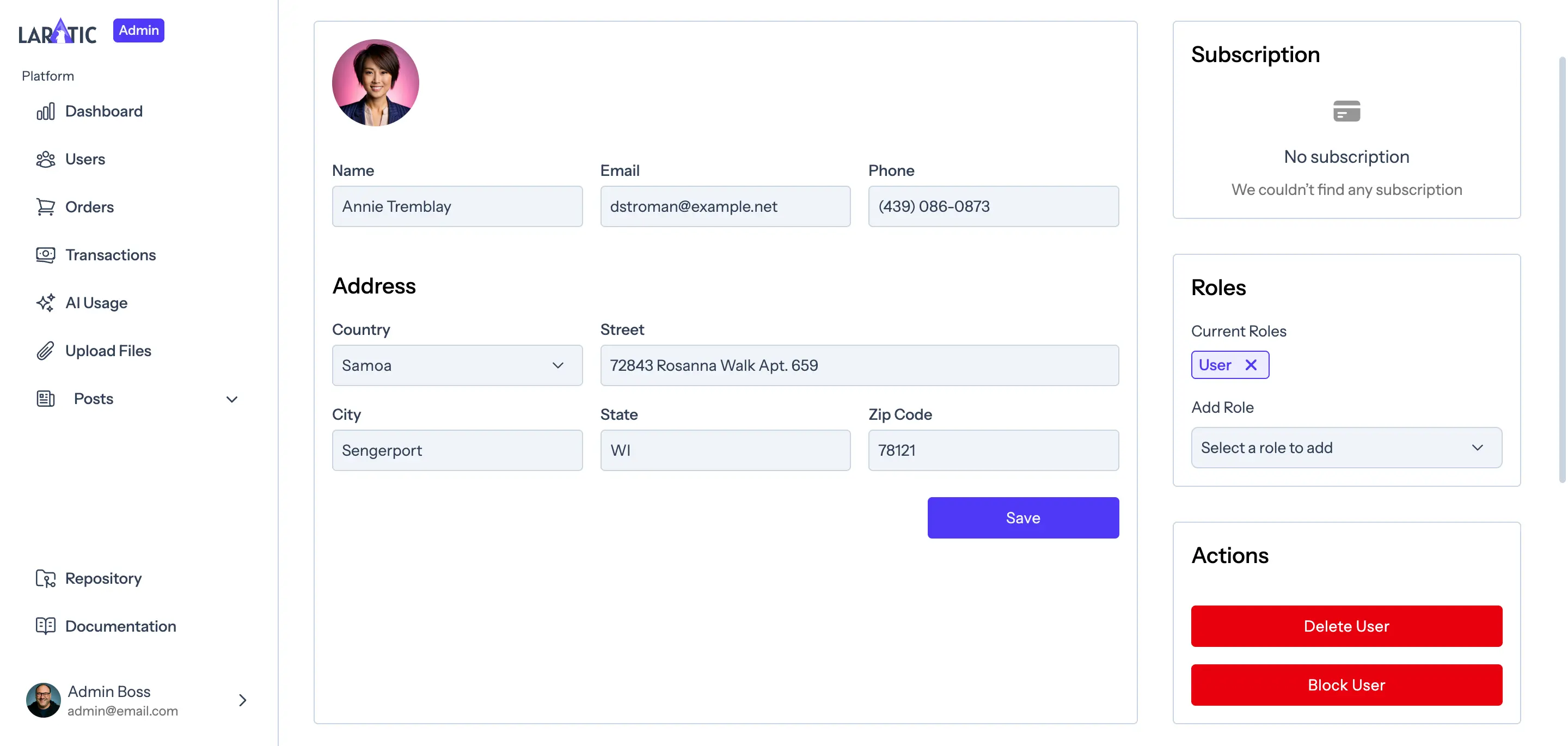
Task: Click the subscription credit card icon
Action: pos(1346,112)
